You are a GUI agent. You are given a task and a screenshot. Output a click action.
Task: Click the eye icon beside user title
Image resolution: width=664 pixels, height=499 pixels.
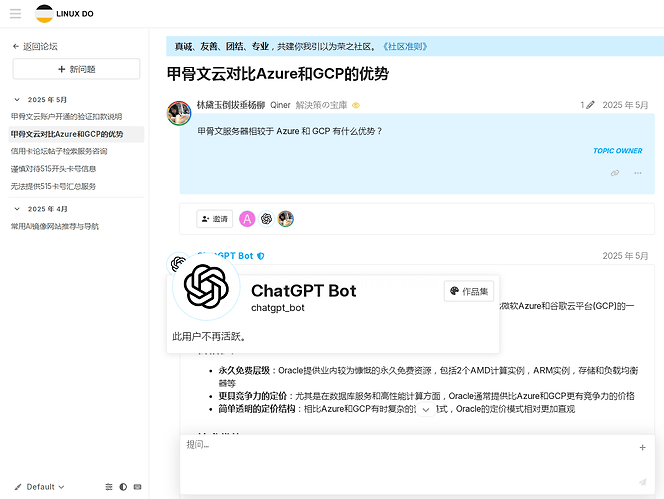[x=356, y=105]
